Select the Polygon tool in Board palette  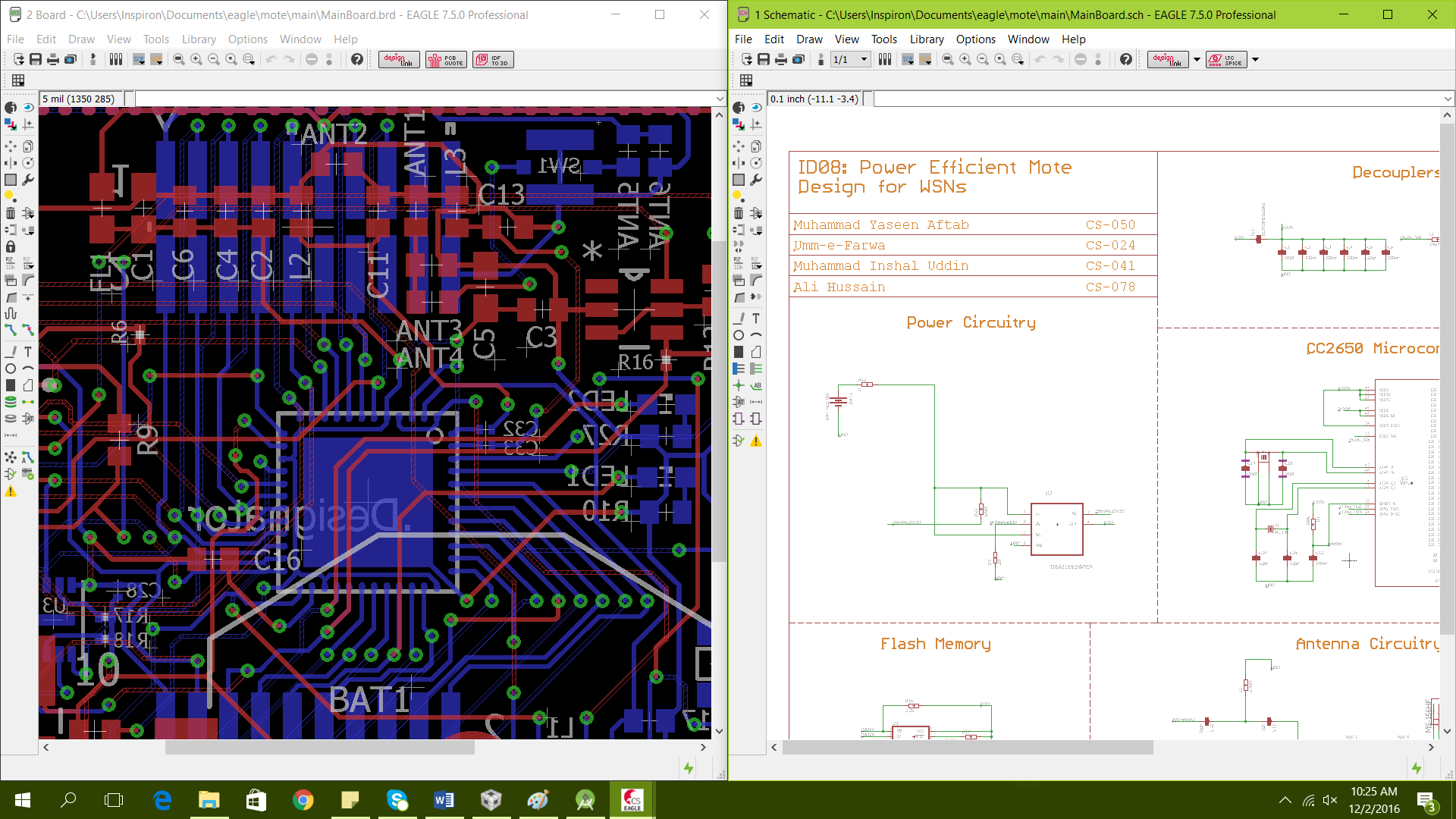tap(28, 385)
